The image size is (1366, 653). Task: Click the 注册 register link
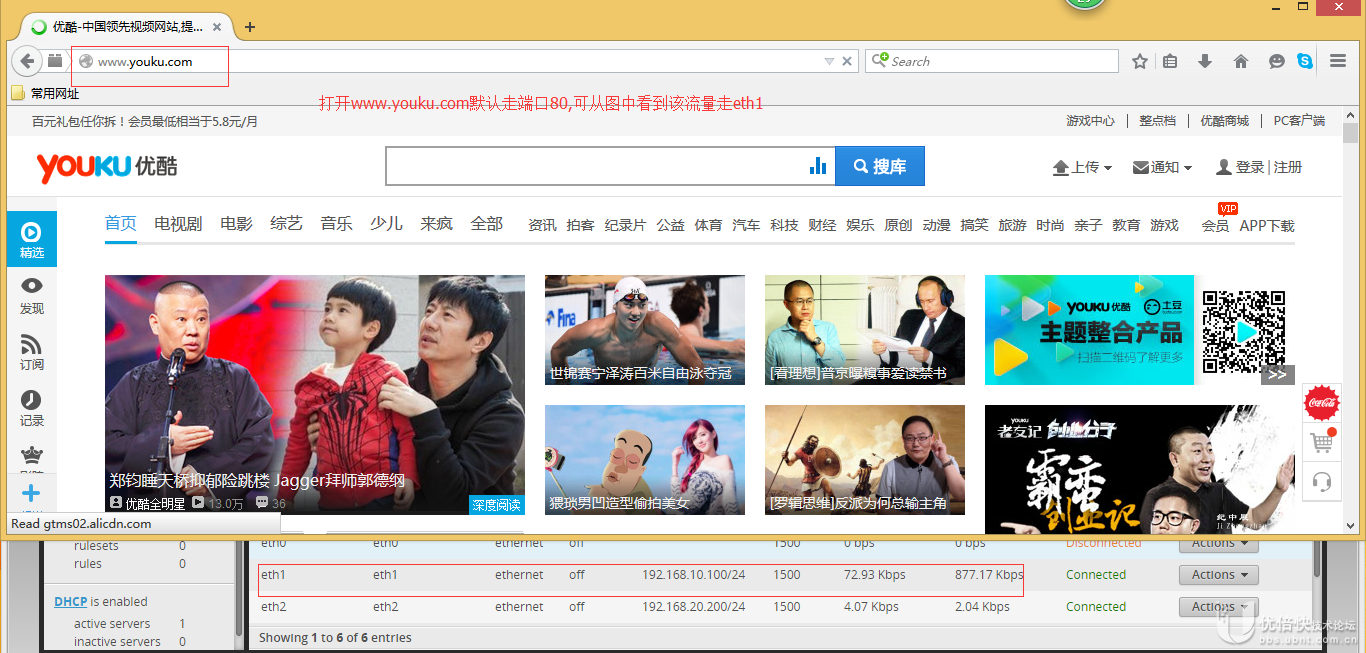coord(1288,167)
